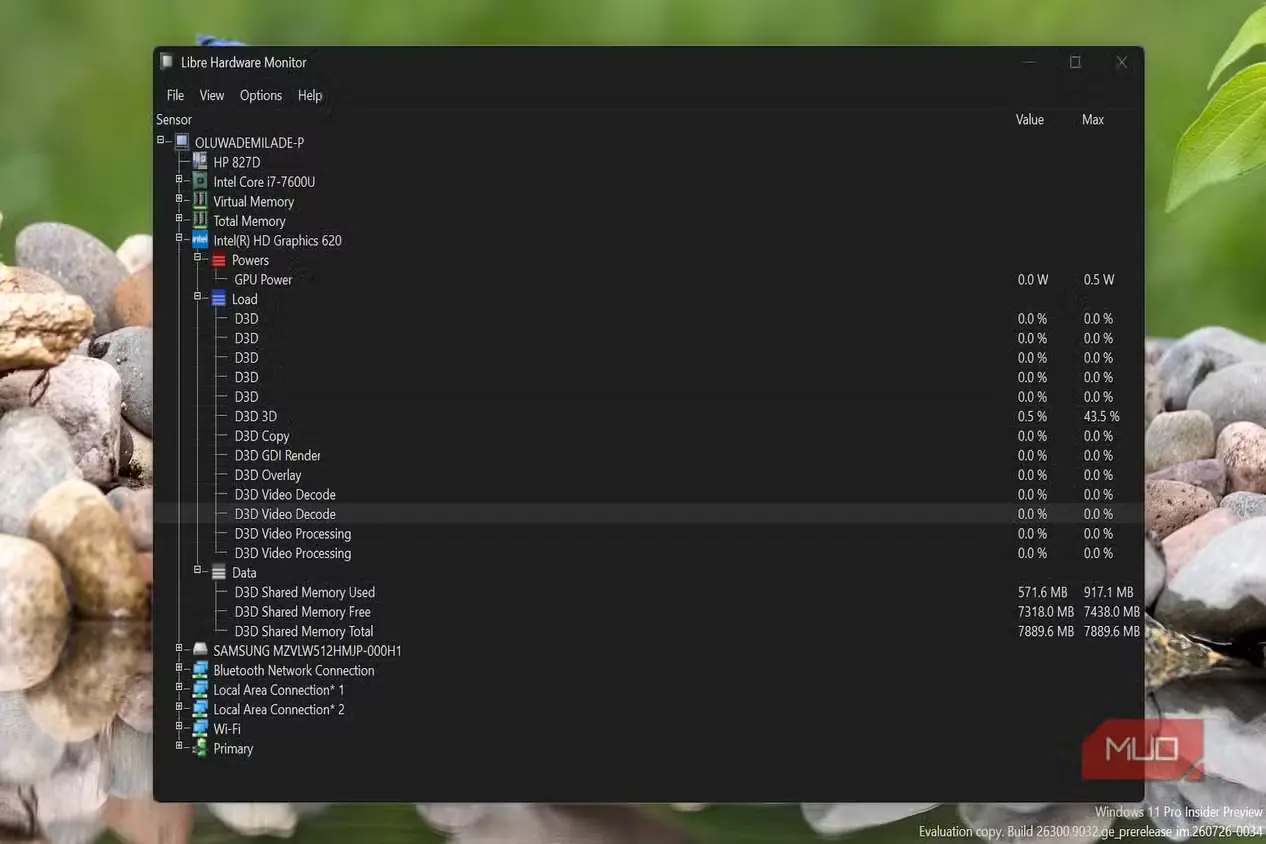Click the 7318.0 MB value

pos(1046,612)
